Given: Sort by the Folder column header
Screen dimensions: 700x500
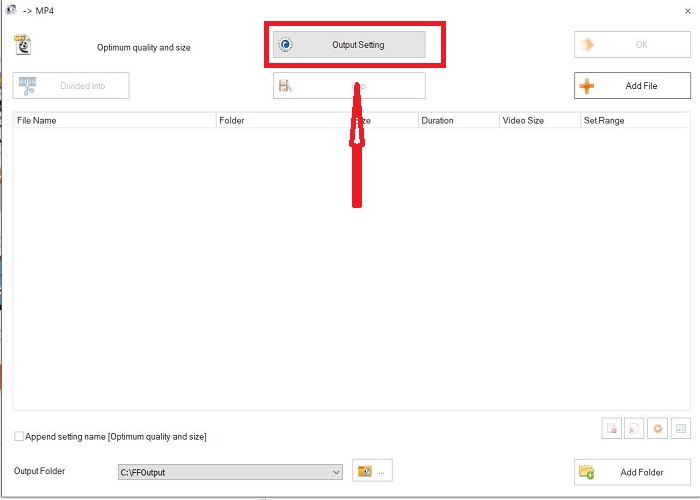Looking at the screenshot, I should click(283, 121).
